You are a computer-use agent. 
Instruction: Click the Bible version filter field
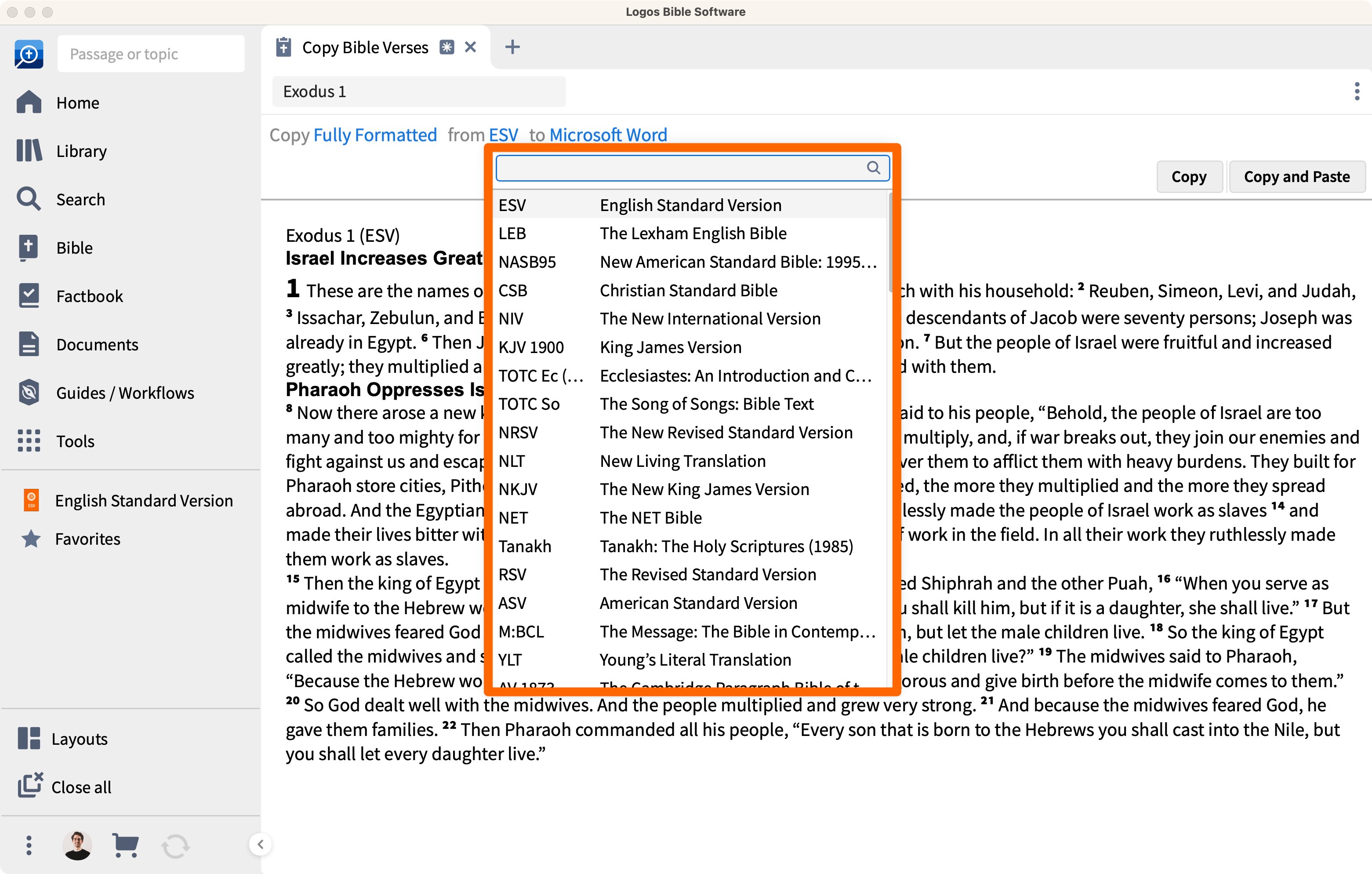(x=692, y=168)
